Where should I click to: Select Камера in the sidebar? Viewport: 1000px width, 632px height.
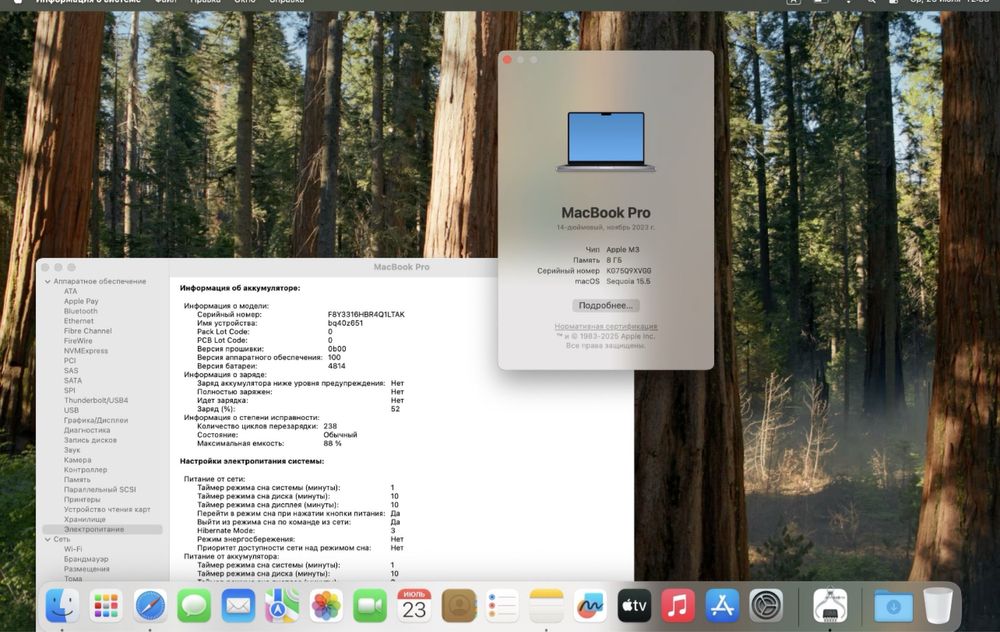(77, 460)
